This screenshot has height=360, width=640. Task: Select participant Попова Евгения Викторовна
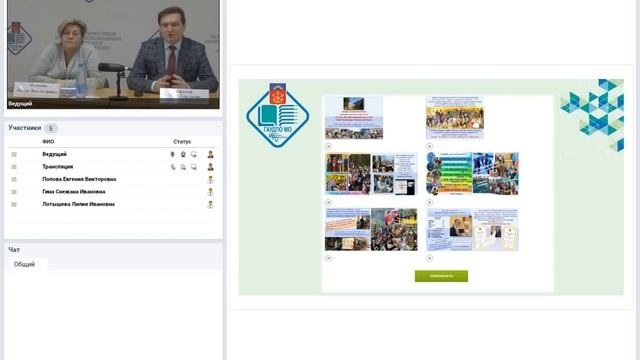coord(79,179)
